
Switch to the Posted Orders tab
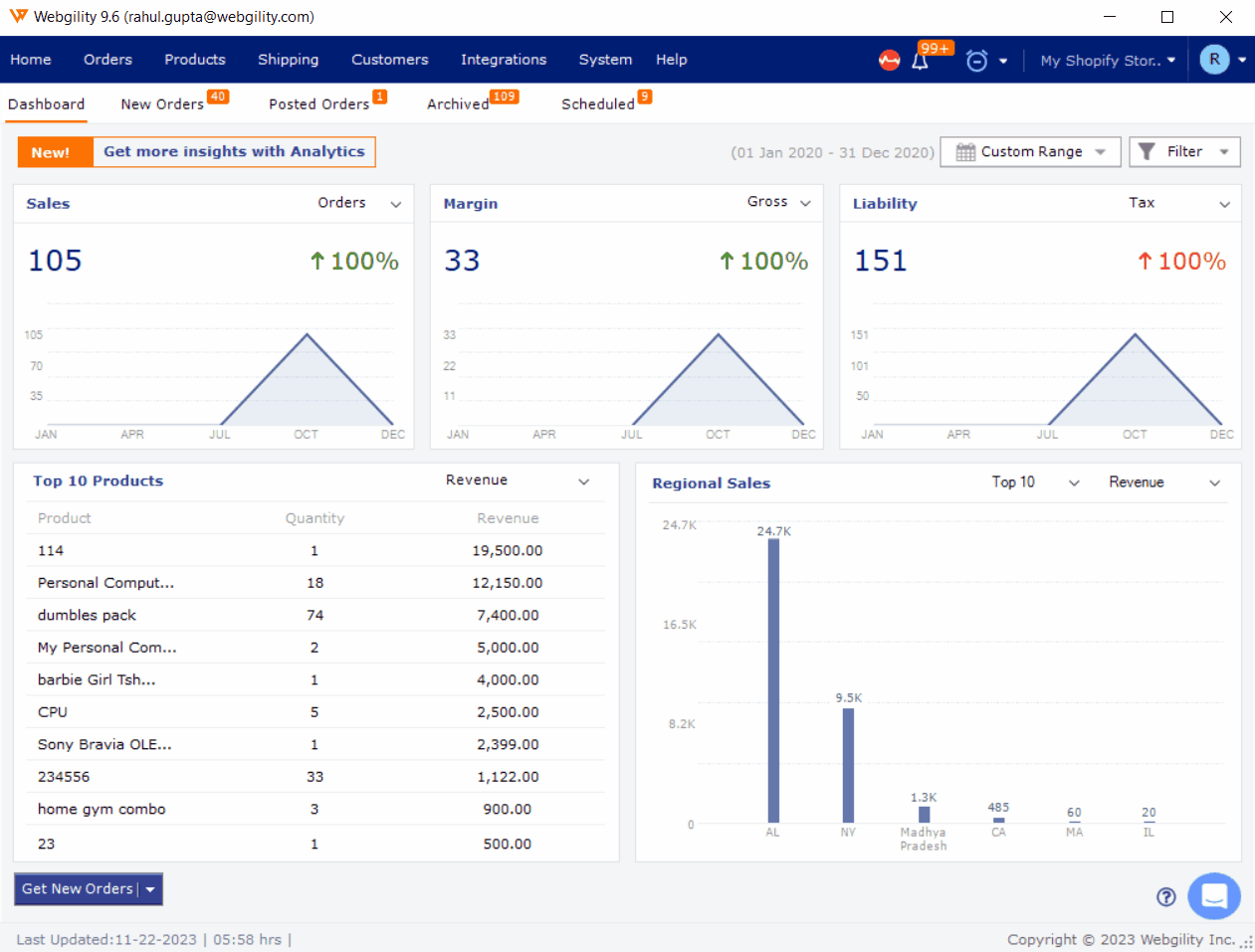(x=318, y=104)
